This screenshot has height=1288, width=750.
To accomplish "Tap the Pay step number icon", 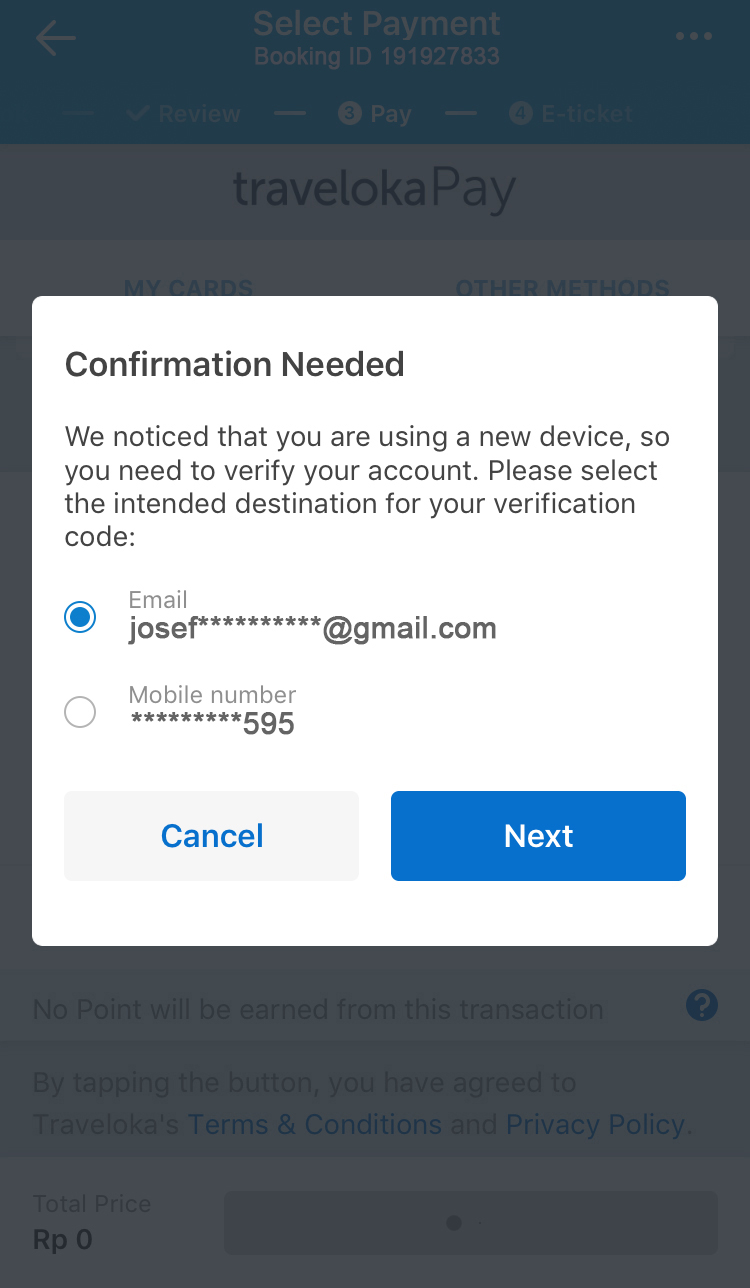I will (x=349, y=114).
